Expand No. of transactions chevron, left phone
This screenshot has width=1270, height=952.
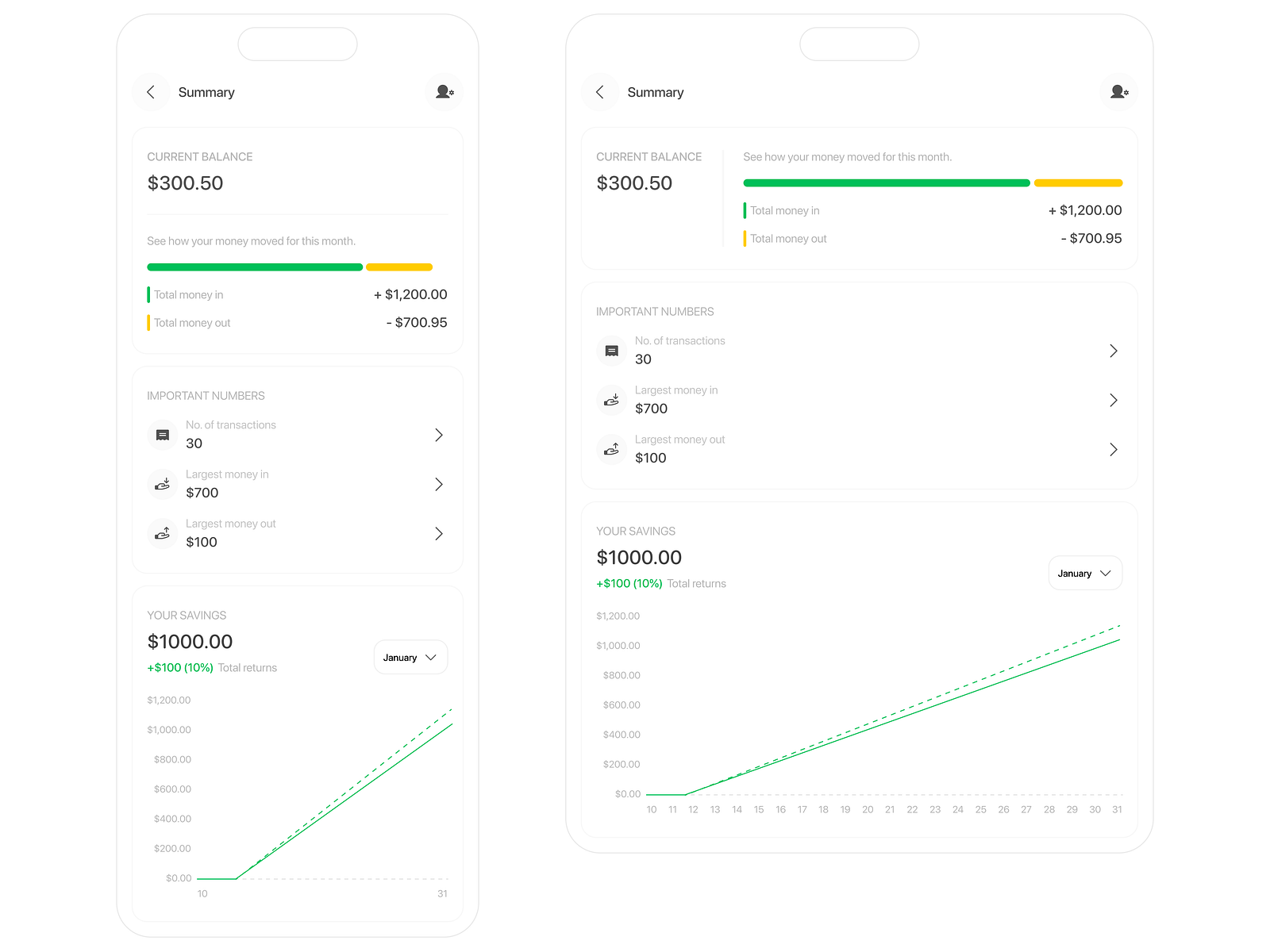coord(439,435)
